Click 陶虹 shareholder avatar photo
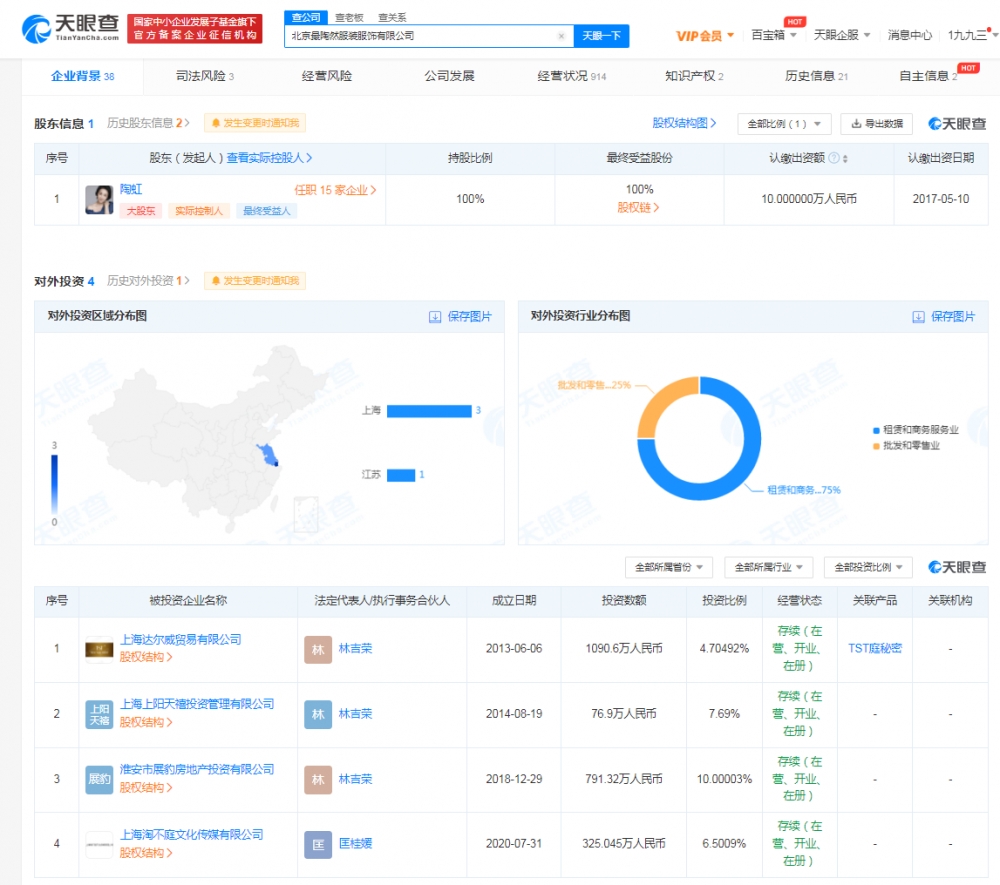This screenshot has height=885, width=1000. 99,199
